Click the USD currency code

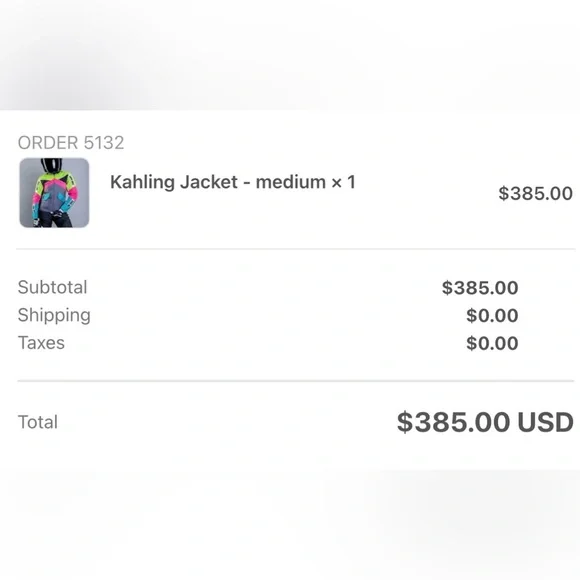(546, 422)
